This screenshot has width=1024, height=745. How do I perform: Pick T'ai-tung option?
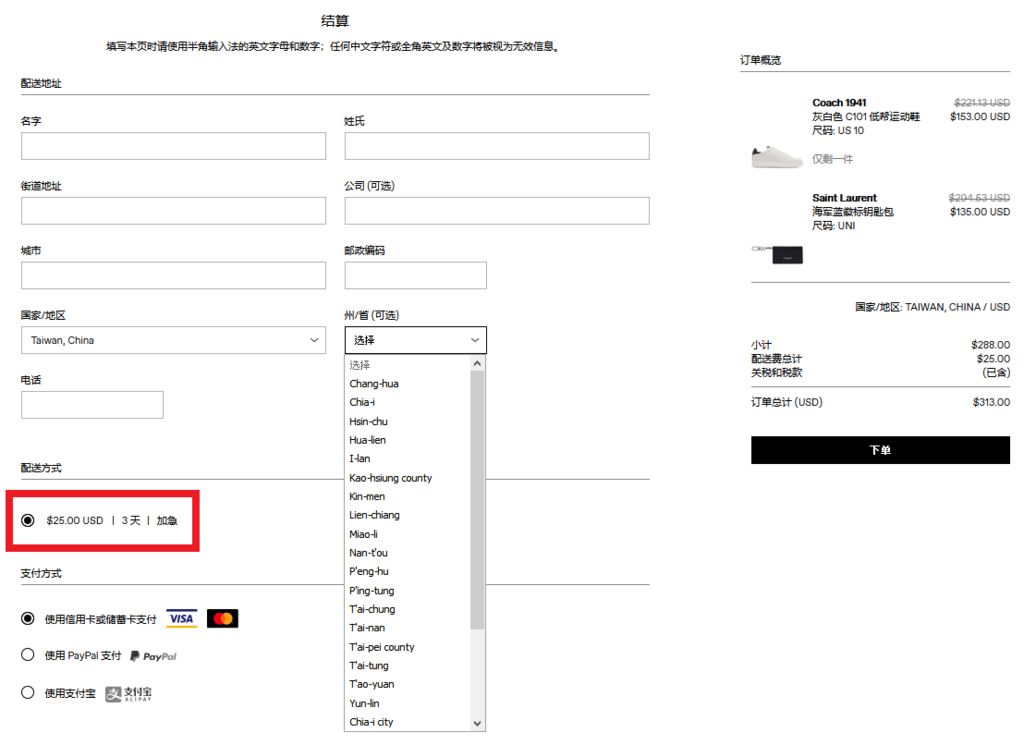pyautogui.click(x=408, y=665)
